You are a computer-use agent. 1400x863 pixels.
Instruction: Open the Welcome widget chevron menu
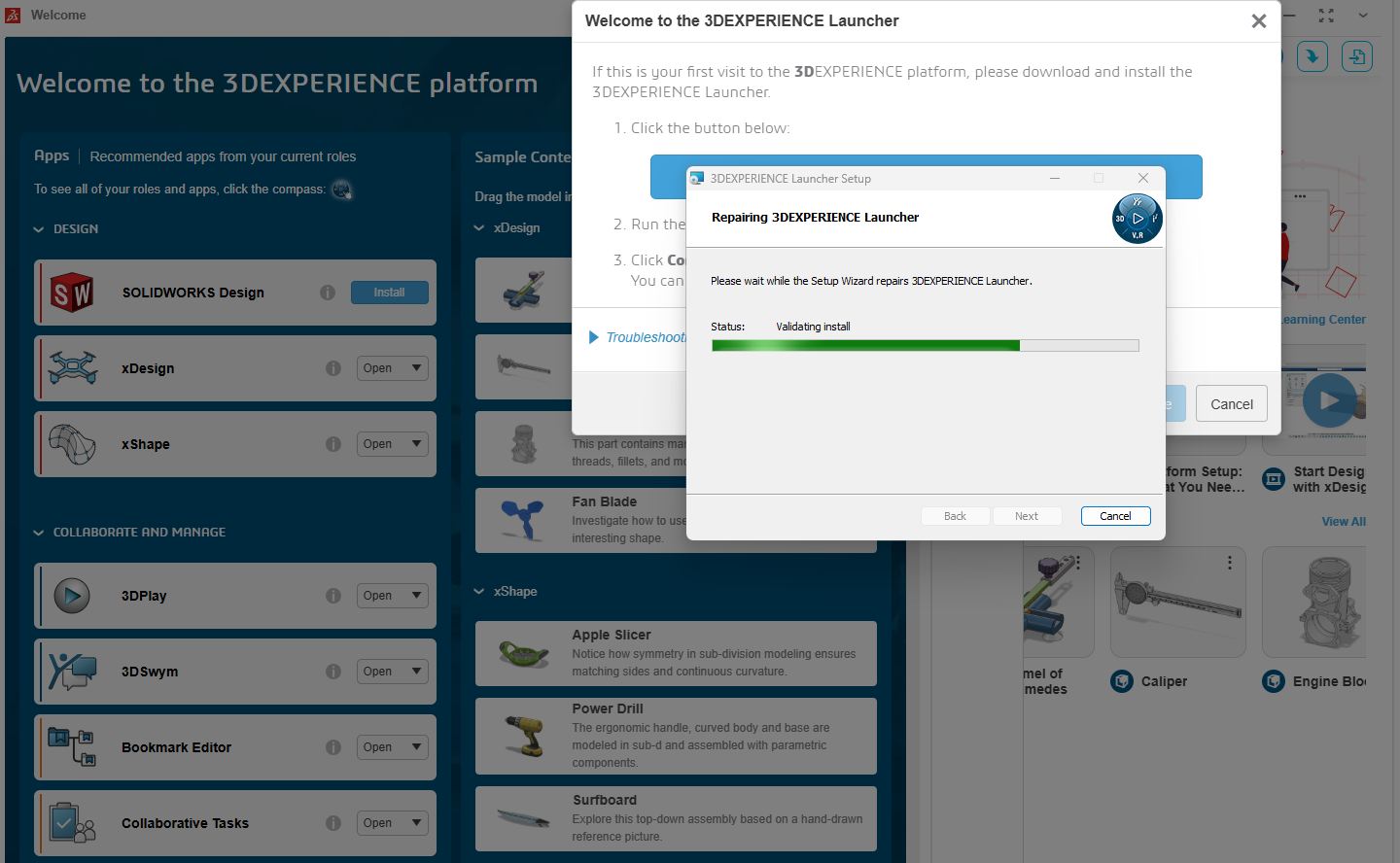[x=1363, y=16]
